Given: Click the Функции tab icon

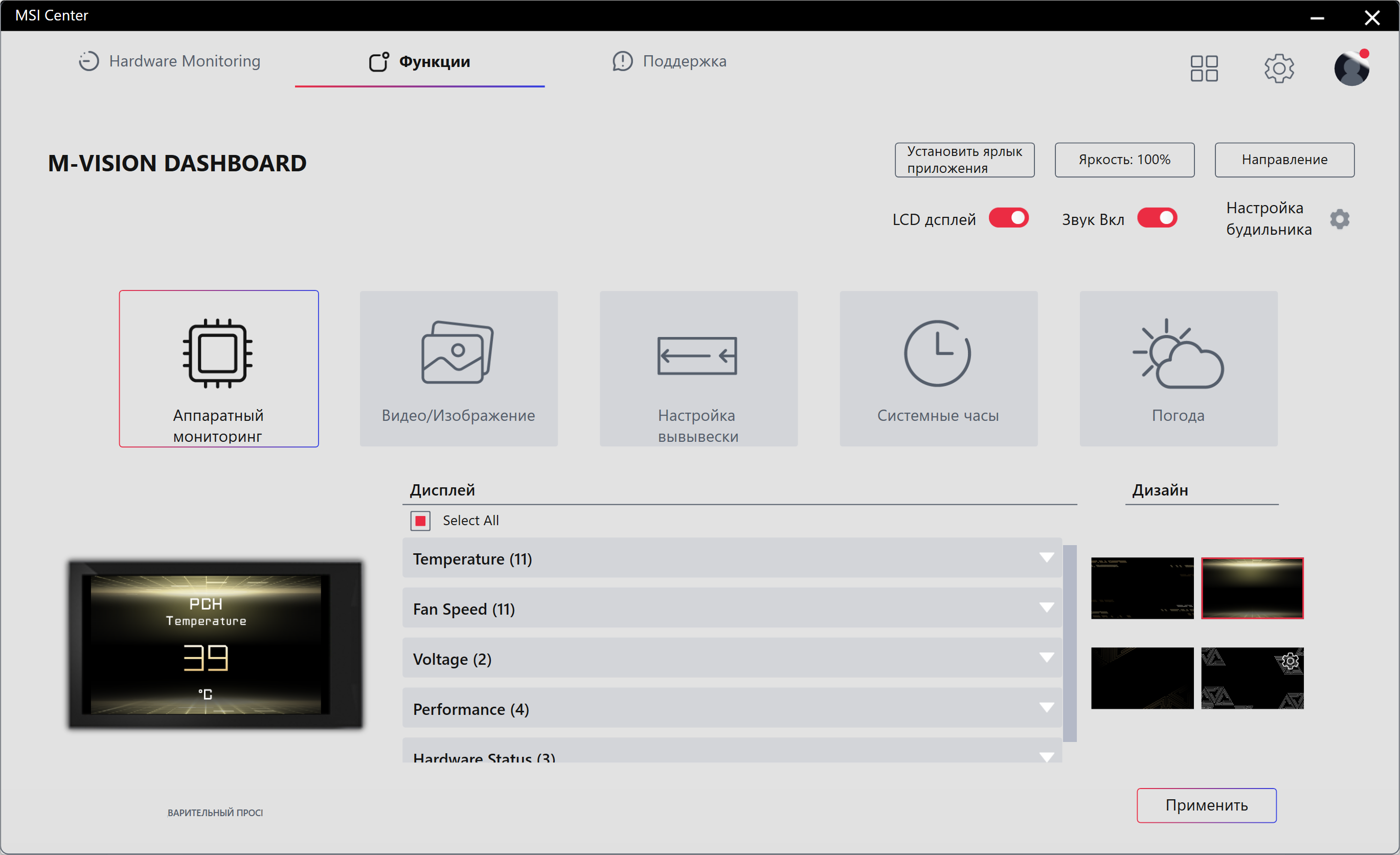Looking at the screenshot, I should pyautogui.click(x=379, y=61).
